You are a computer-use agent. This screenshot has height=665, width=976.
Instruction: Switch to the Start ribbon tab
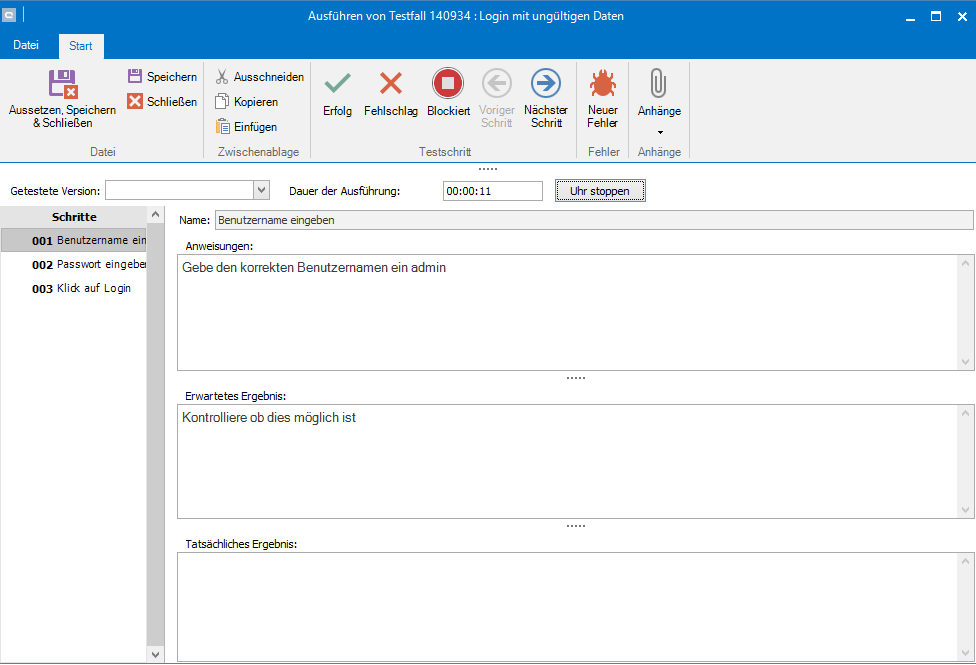81,46
